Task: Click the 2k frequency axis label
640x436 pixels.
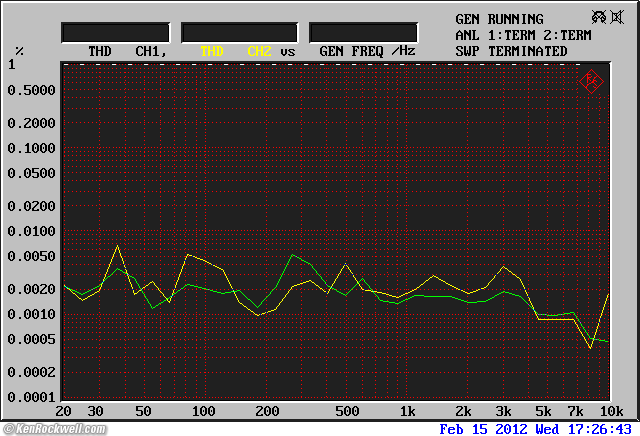Action: [463, 411]
